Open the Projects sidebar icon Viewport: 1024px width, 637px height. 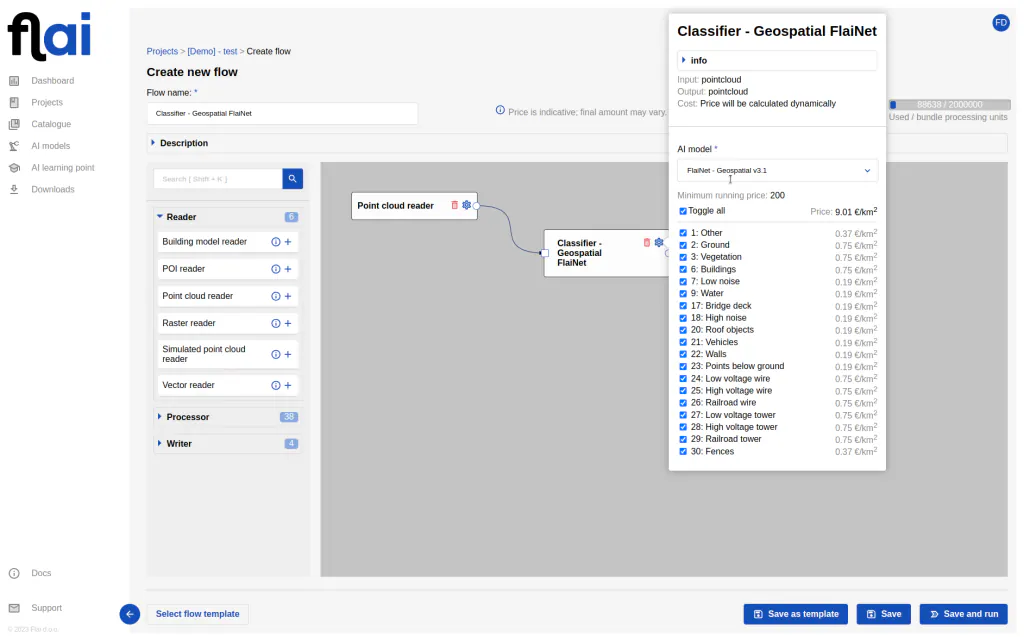point(14,103)
